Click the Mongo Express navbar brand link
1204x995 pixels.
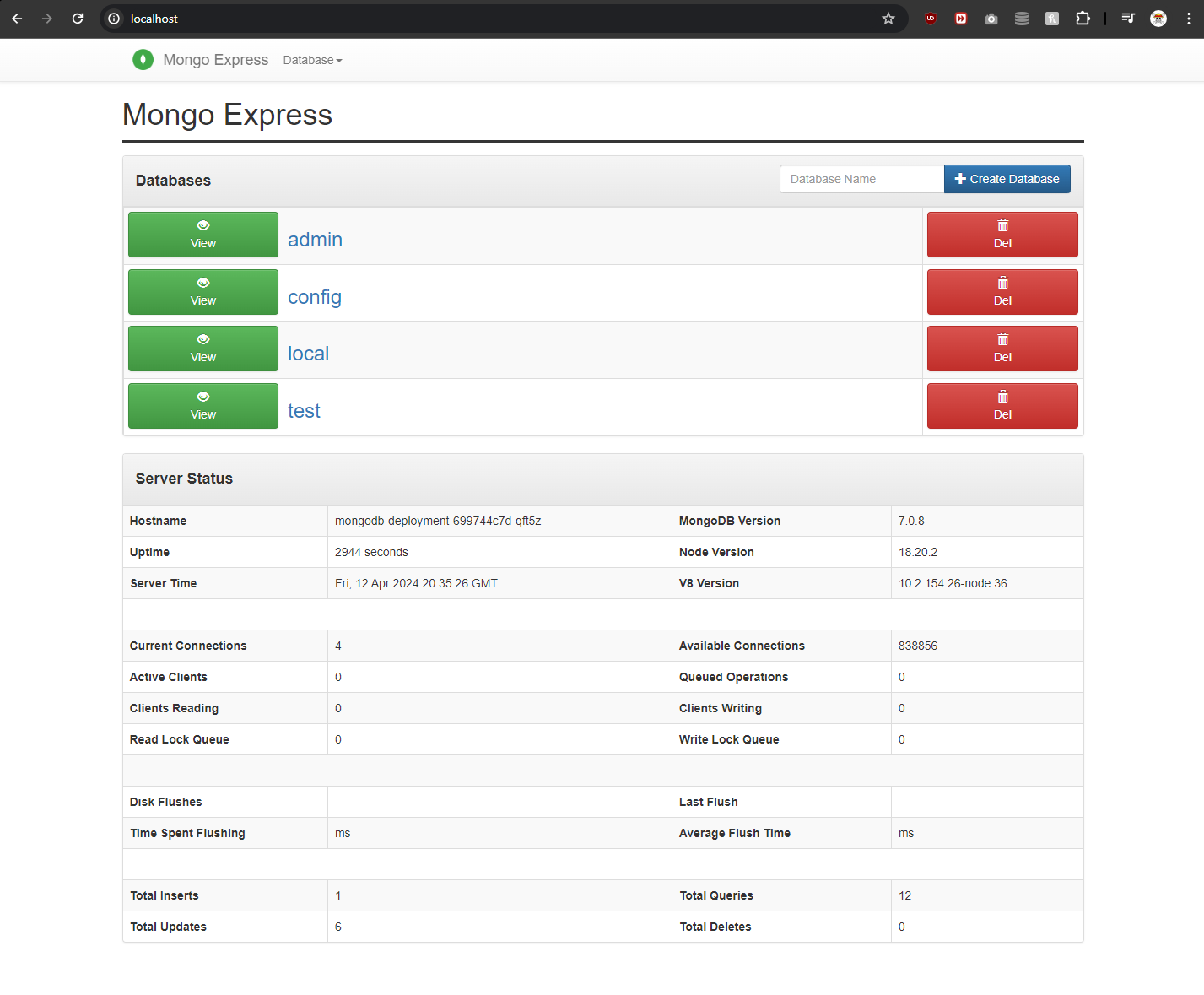(x=215, y=60)
